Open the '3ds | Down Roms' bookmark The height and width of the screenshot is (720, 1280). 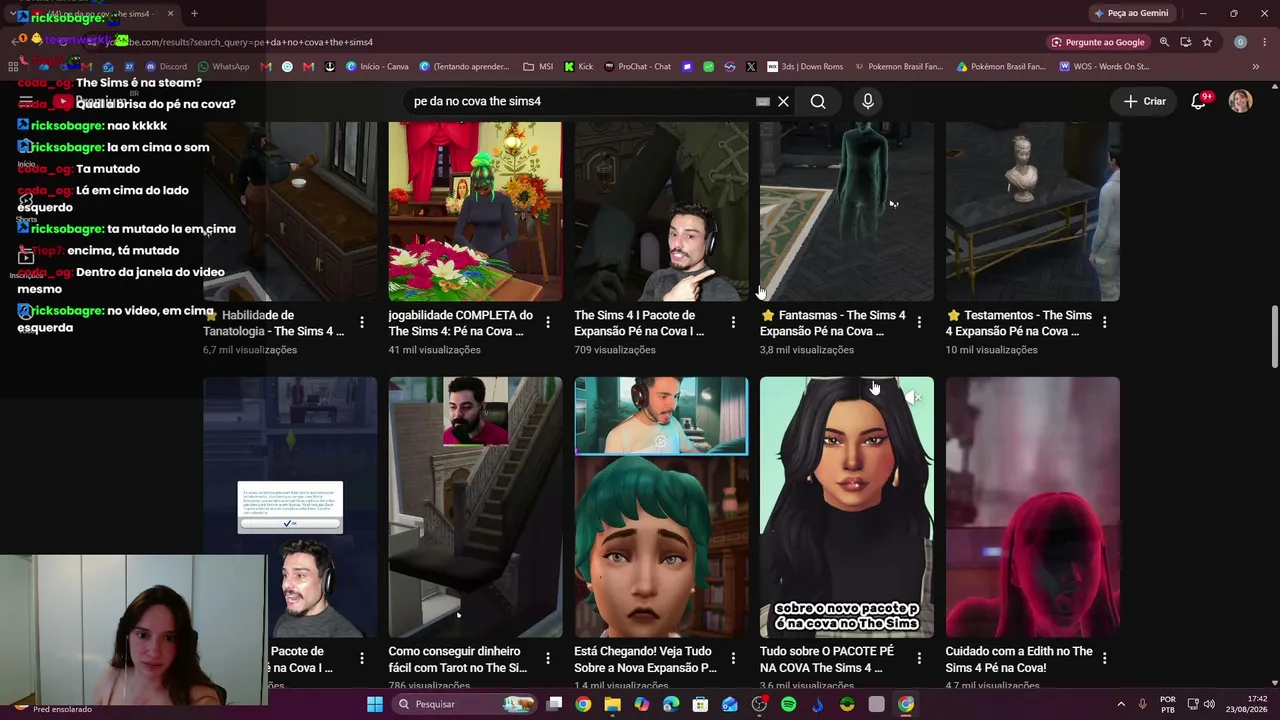click(x=805, y=67)
